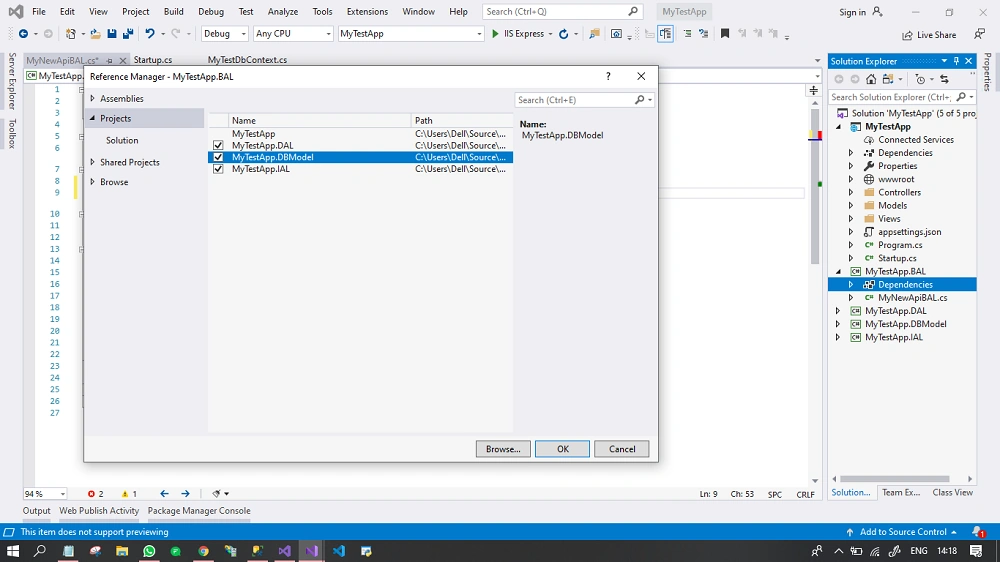Click Home icon in Solution Explorer
The height and width of the screenshot is (562, 1000).
click(871, 79)
